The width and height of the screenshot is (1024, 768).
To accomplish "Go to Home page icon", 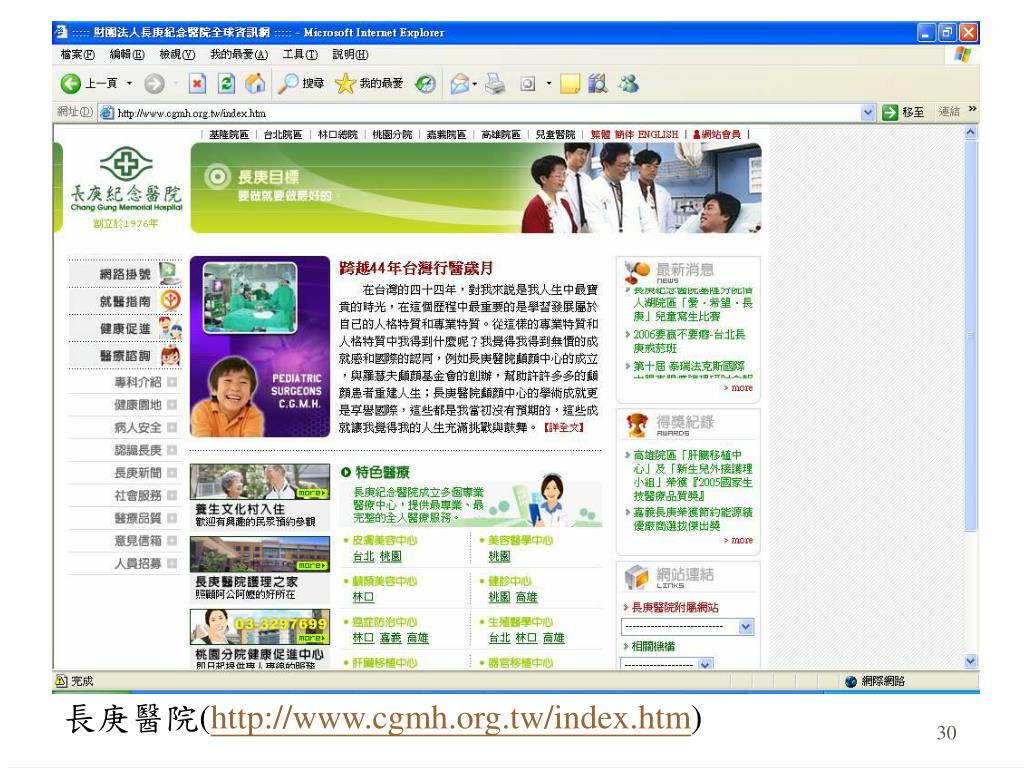I will pos(255,84).
